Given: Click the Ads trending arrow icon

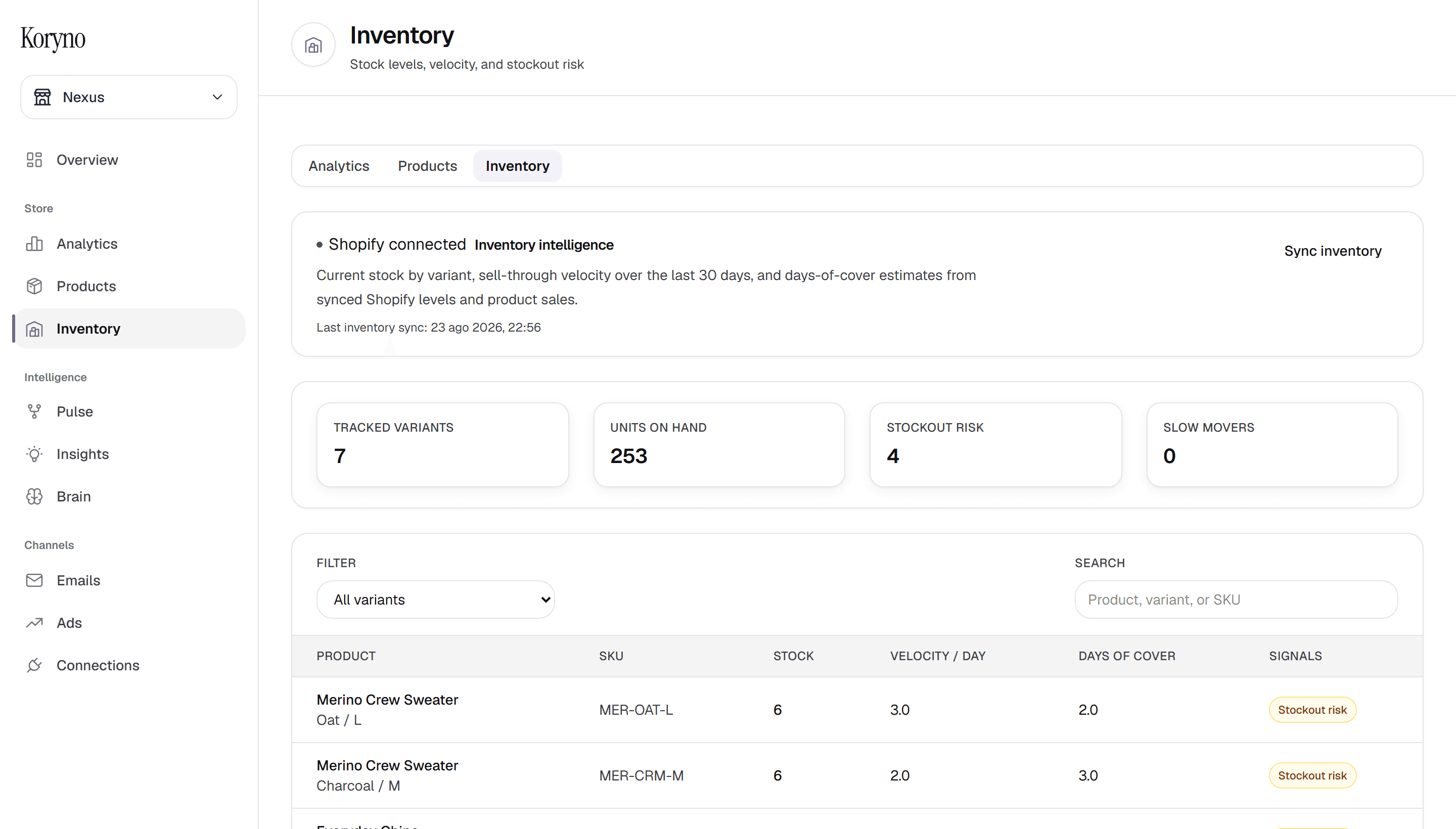Looking at the screenshot, I should pos(34,623).
